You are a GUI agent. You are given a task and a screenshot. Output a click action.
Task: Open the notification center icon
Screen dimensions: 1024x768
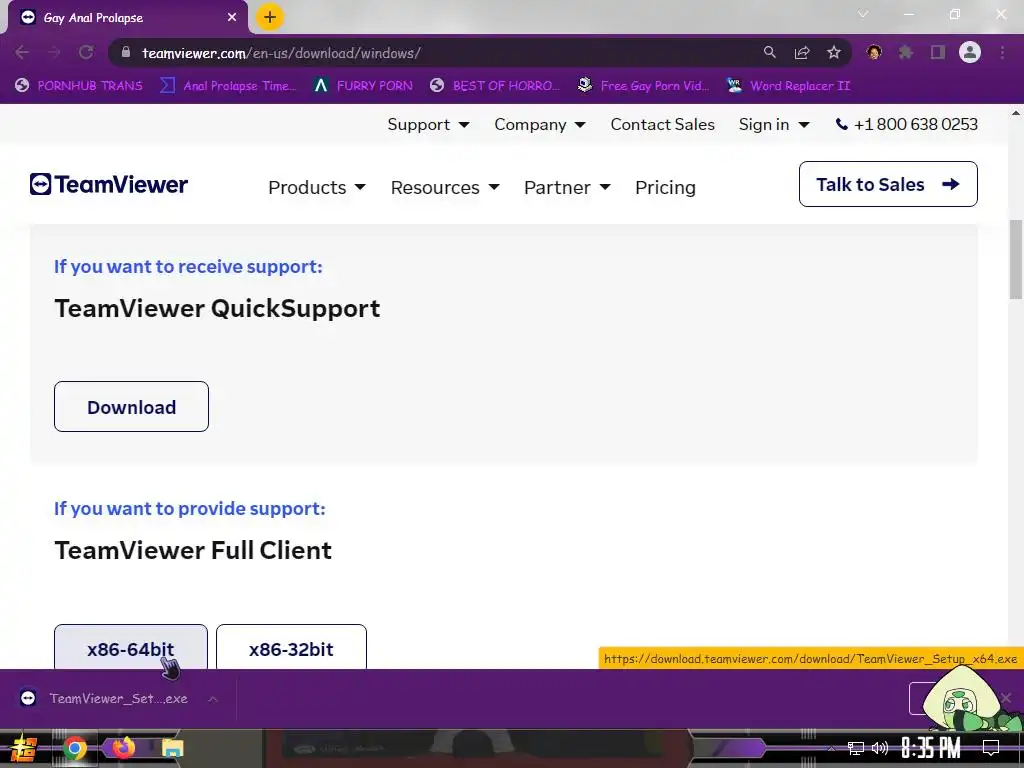[991, 748]
